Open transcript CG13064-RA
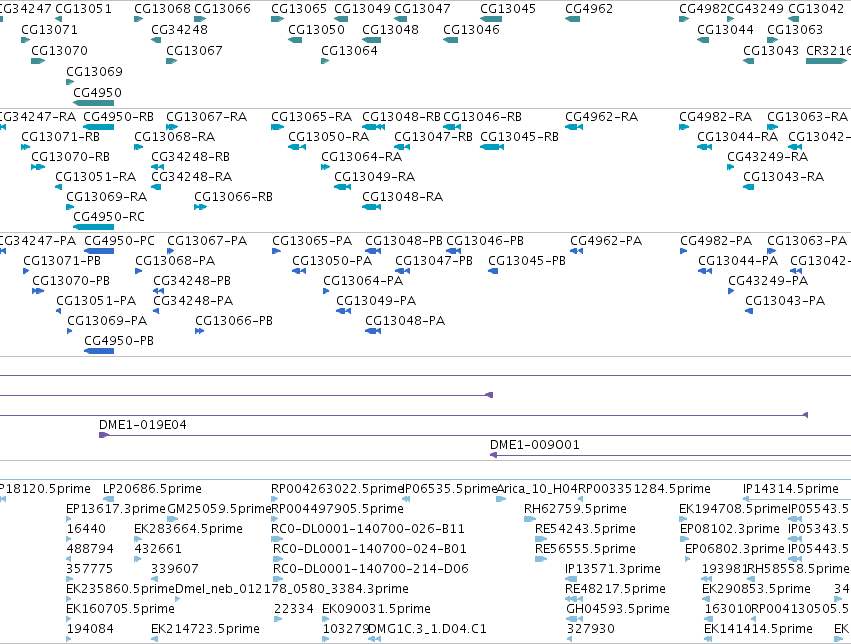The width and height of the screenshot is (851, 644). click(361, 157)
